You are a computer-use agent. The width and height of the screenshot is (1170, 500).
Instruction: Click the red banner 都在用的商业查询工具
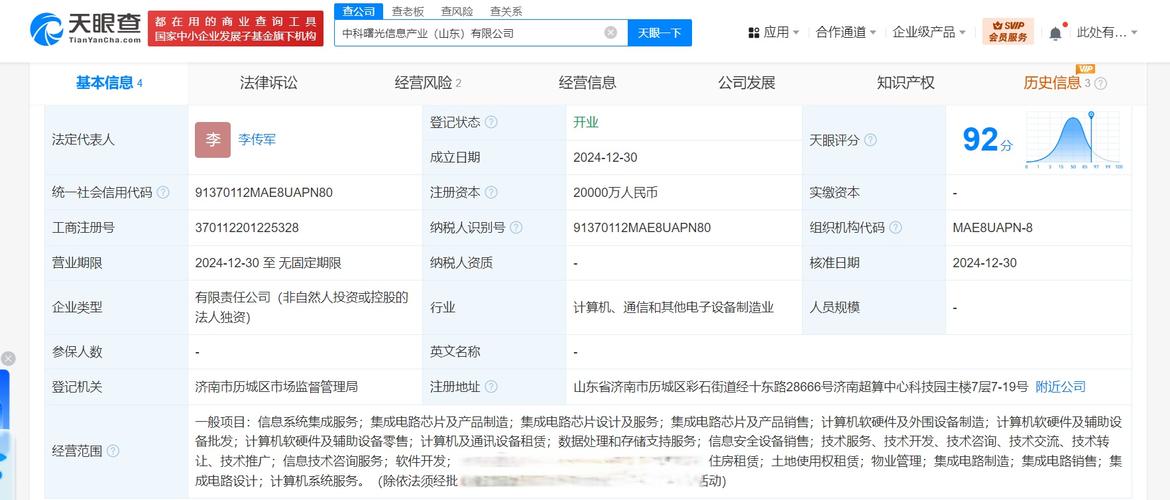[236, 28]
